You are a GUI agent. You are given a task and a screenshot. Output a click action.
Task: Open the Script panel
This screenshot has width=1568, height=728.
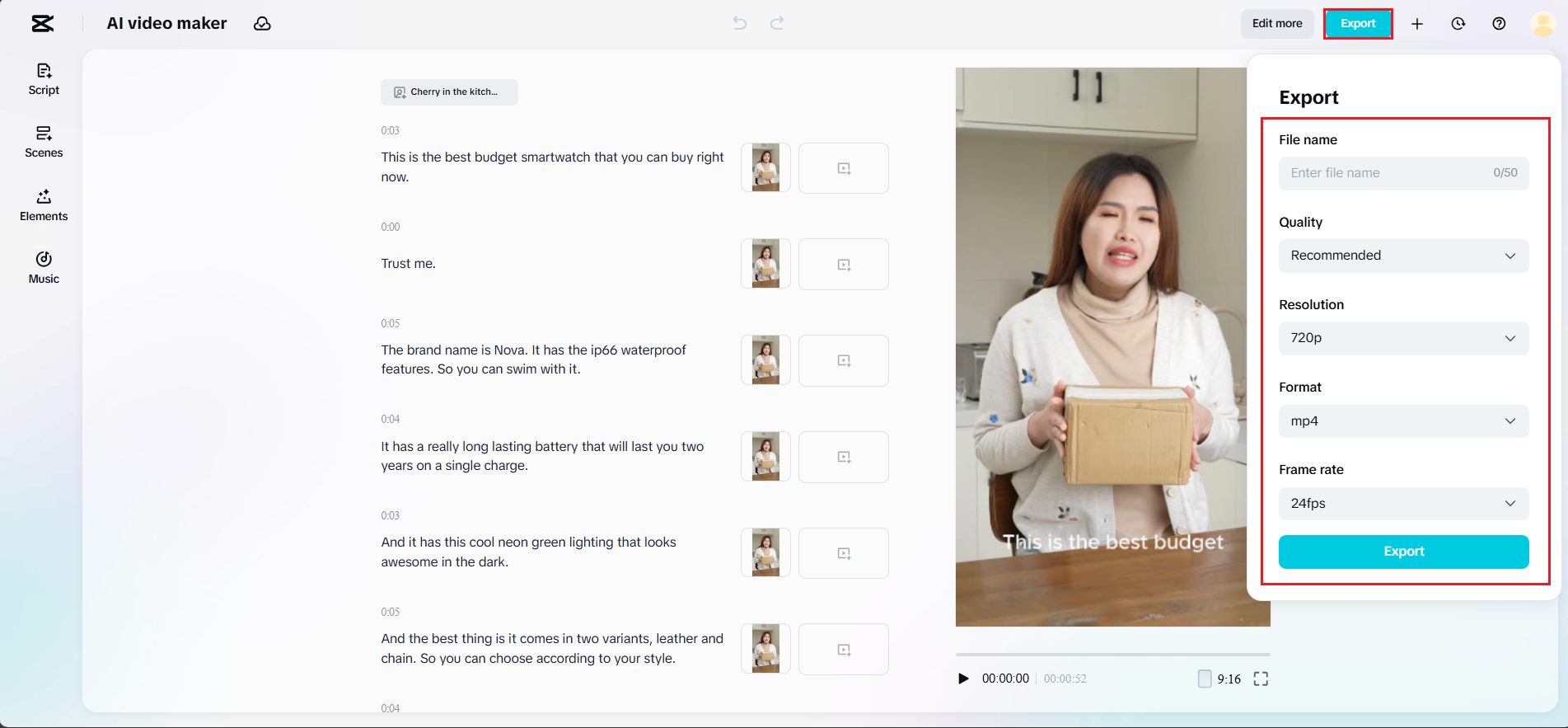(x=44, y=79)
